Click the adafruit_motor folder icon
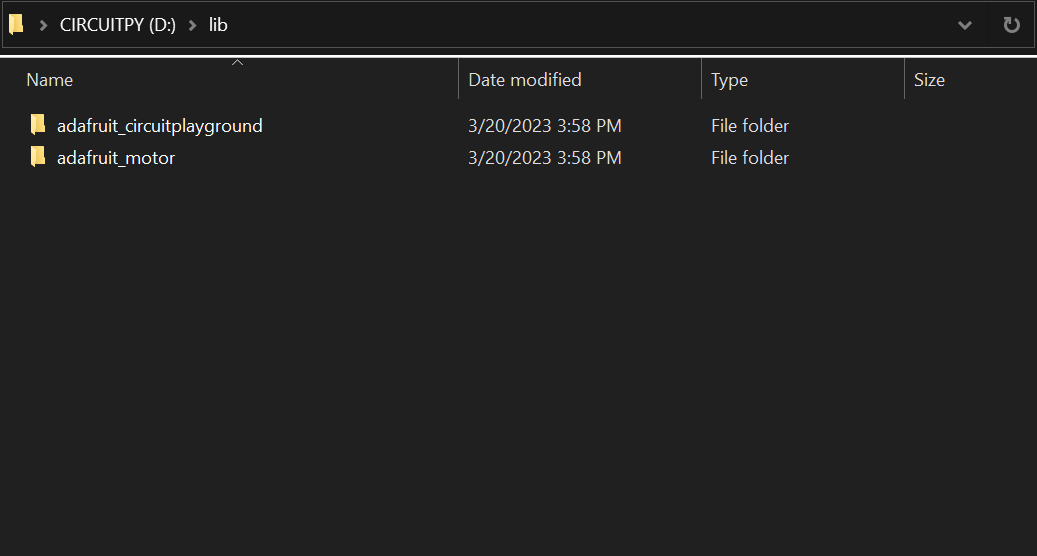This screenshot has height=556, width=1037. (38, 157)
